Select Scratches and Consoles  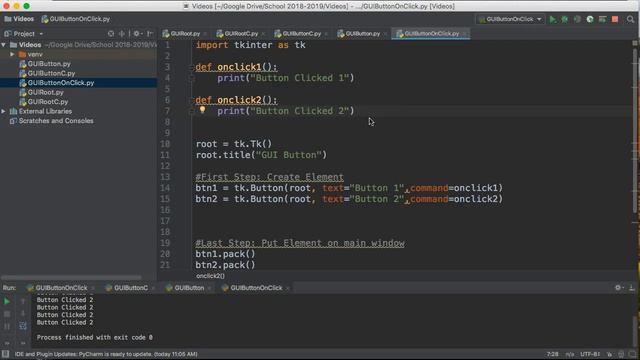(56, 121)
